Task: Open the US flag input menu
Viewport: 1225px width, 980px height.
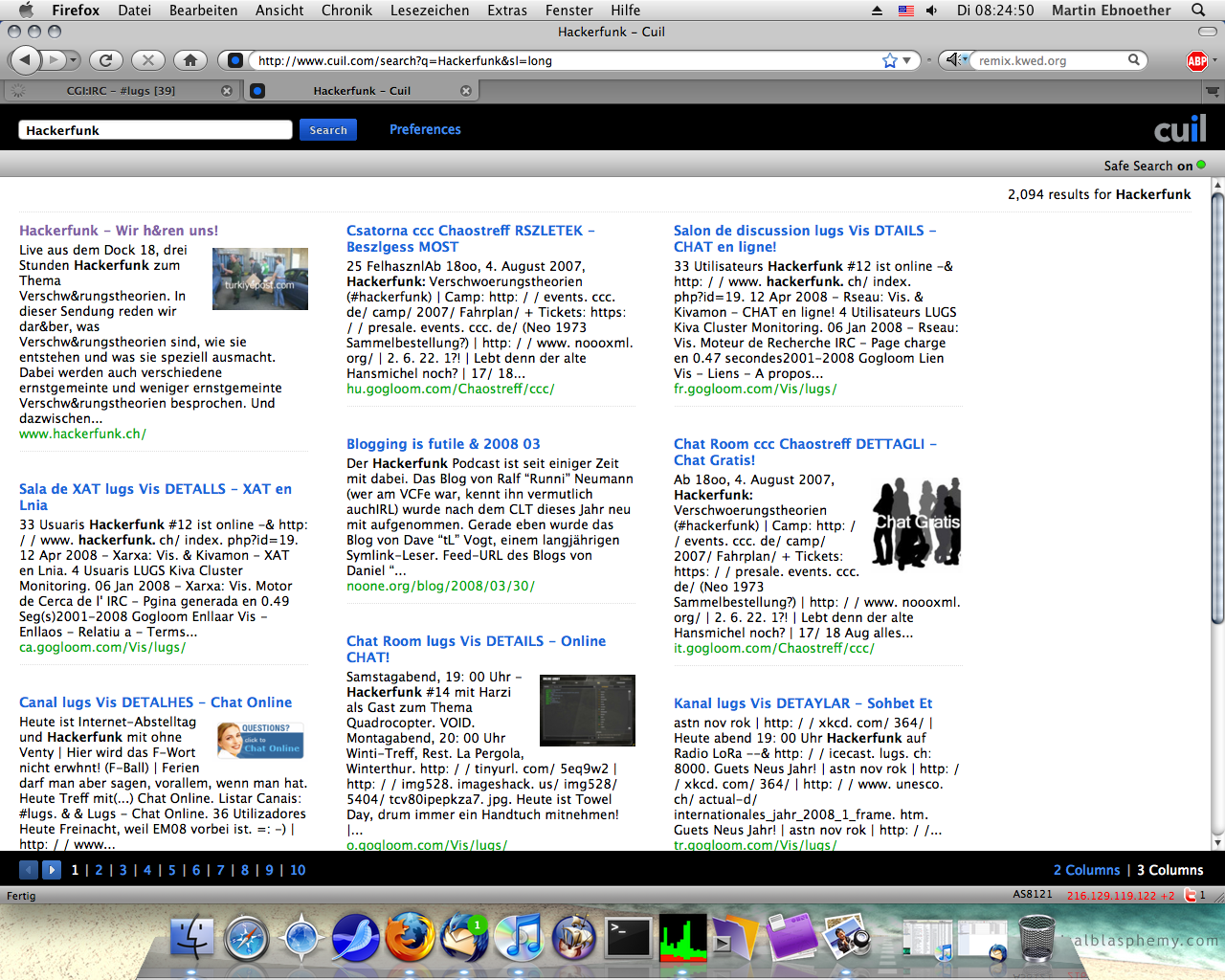Action: tap(905, 11)
